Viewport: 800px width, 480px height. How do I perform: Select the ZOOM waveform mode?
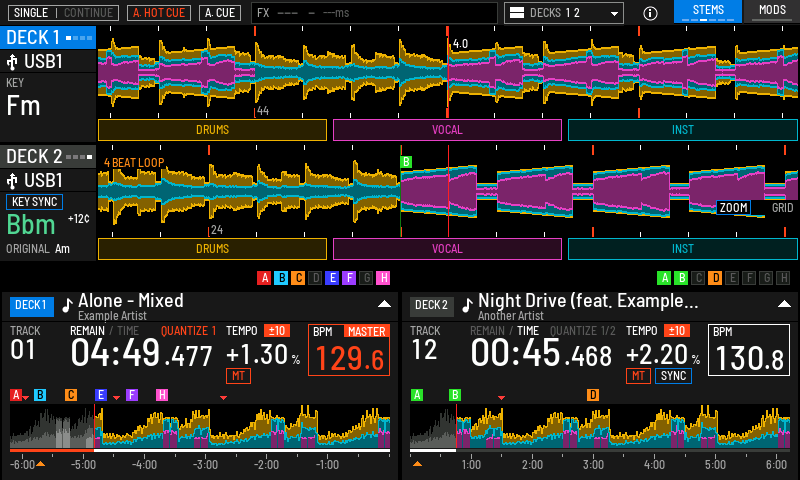(x=733, y=208)
